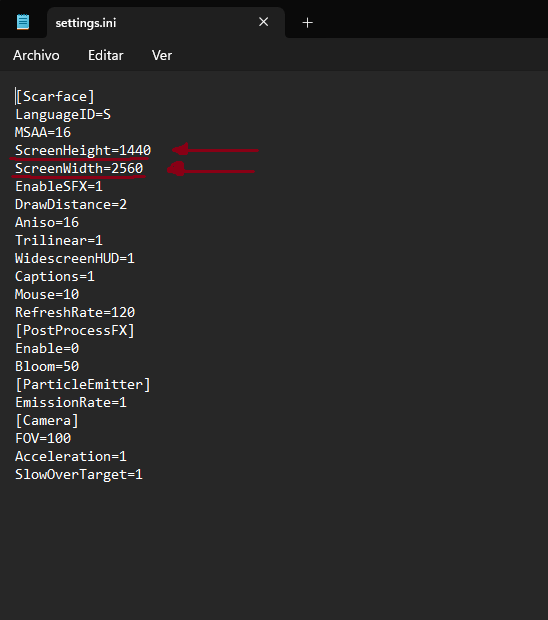Click the Enable=0 line

[x=47, y=348]
